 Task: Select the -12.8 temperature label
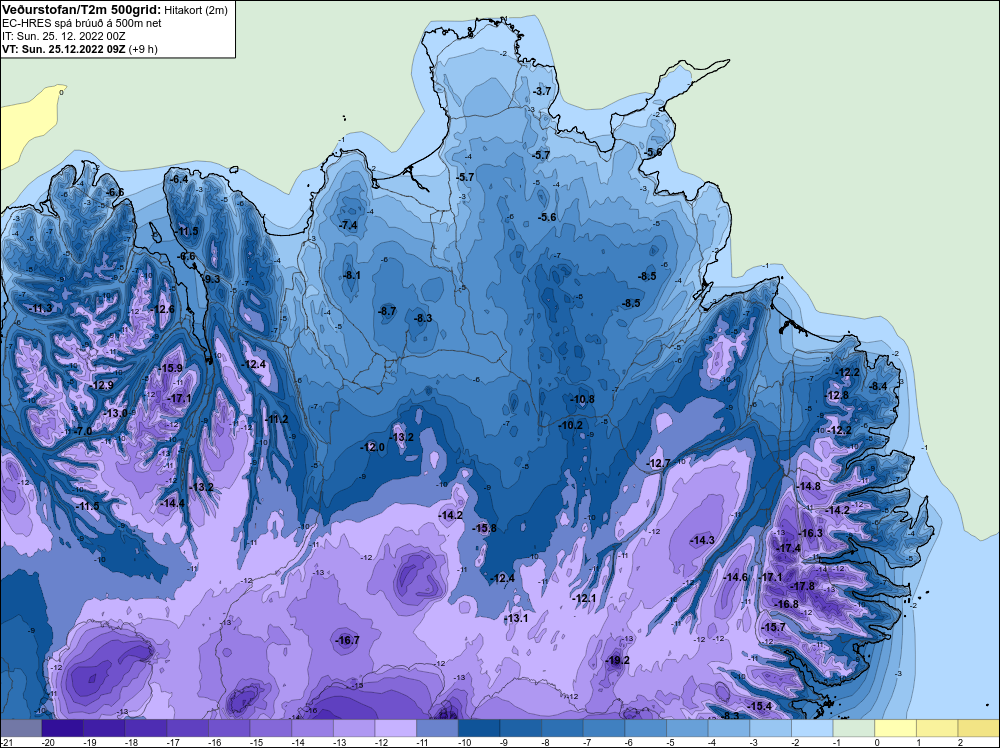[837, 395]
